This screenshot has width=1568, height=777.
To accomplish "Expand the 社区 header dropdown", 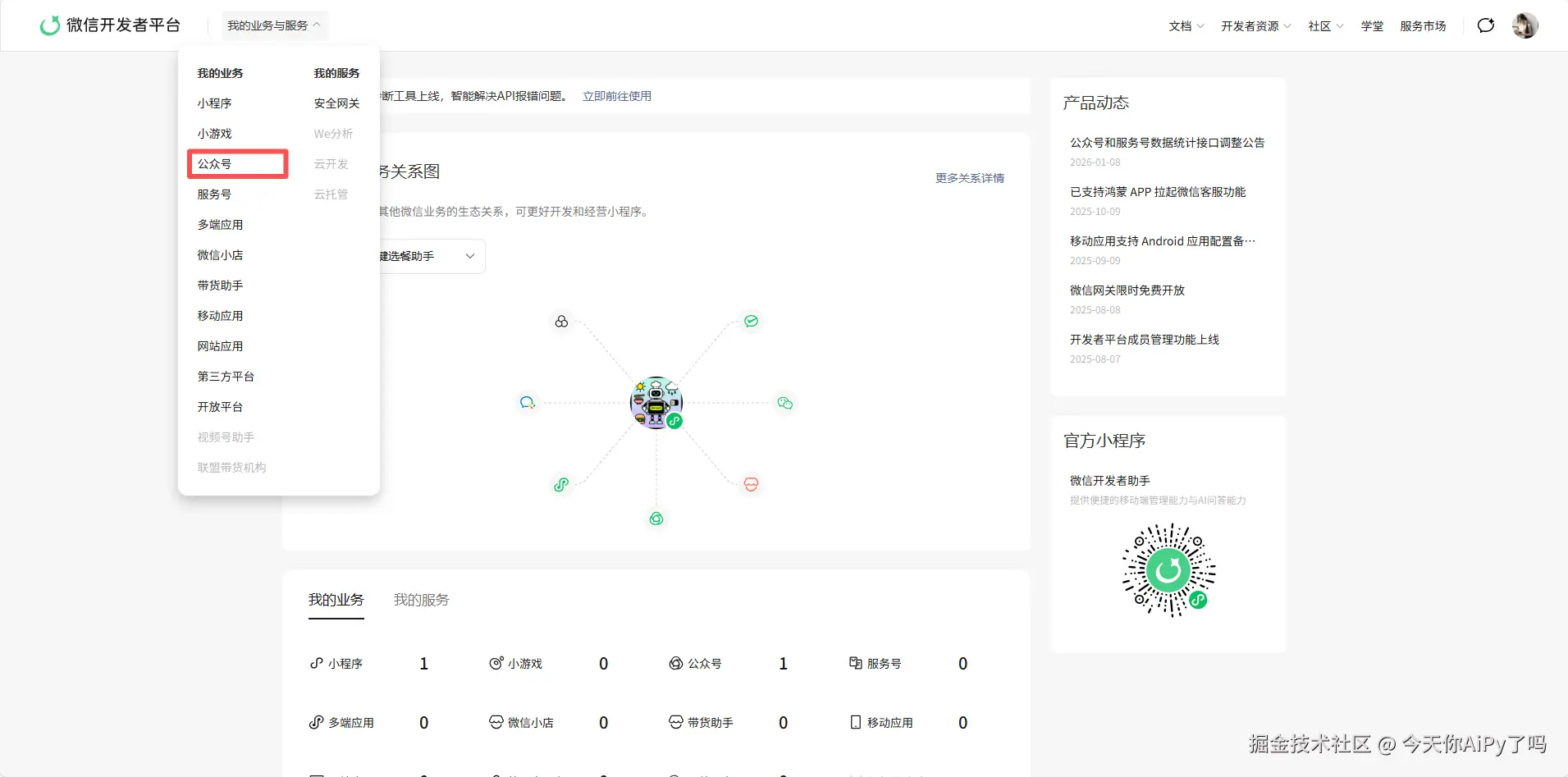I will (x=1325, y=26).
